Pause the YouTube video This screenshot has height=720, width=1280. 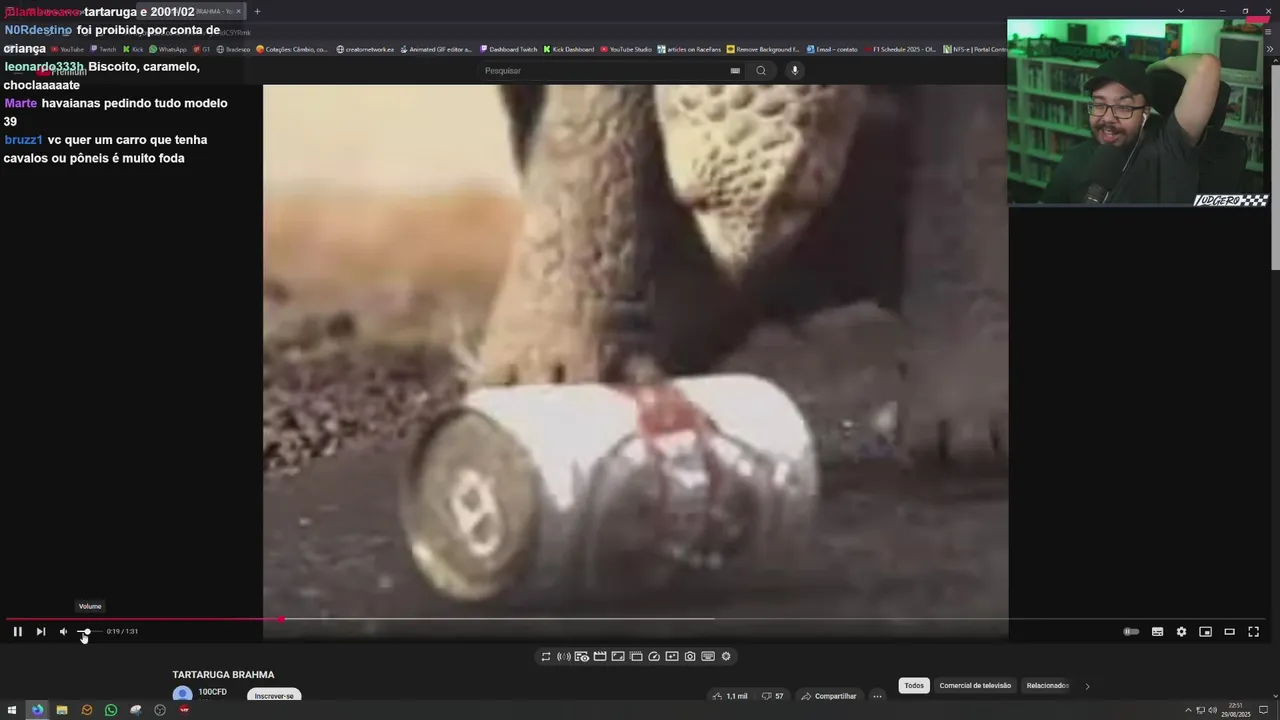[17, 631]
